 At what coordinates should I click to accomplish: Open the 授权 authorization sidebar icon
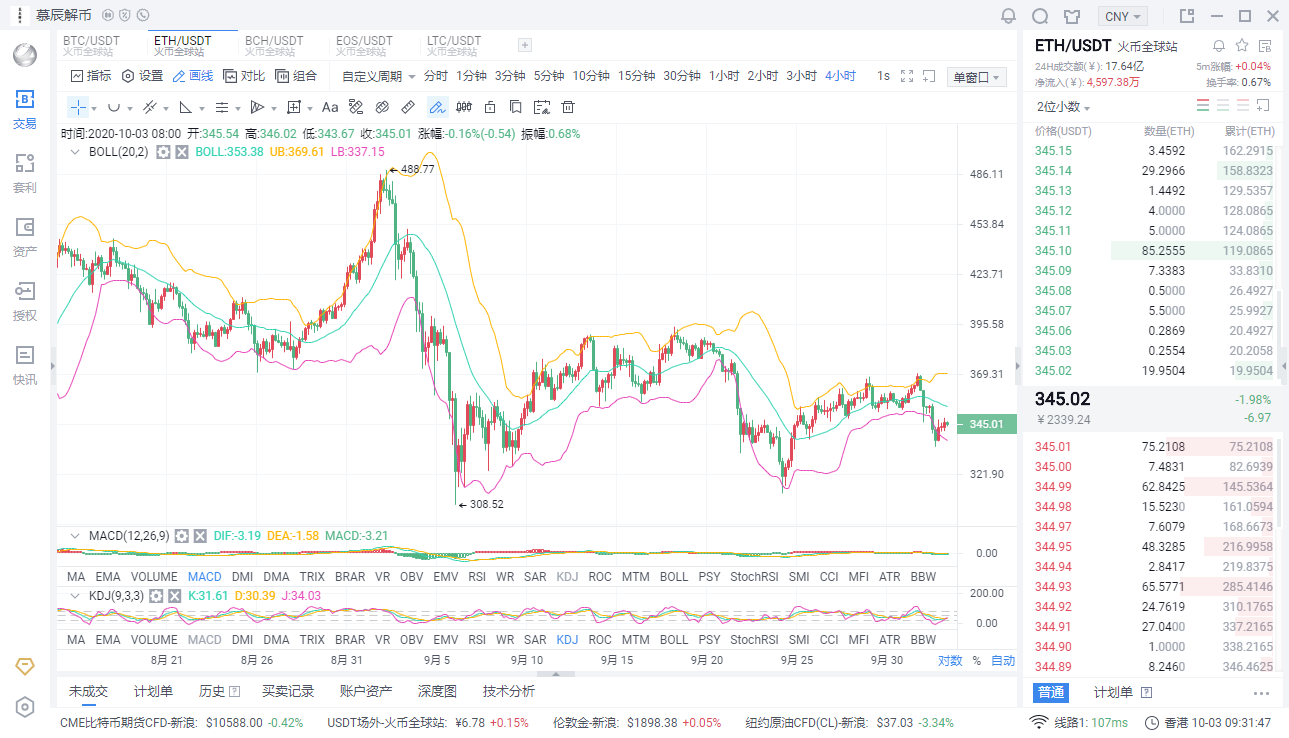click(x=24, y=301)
